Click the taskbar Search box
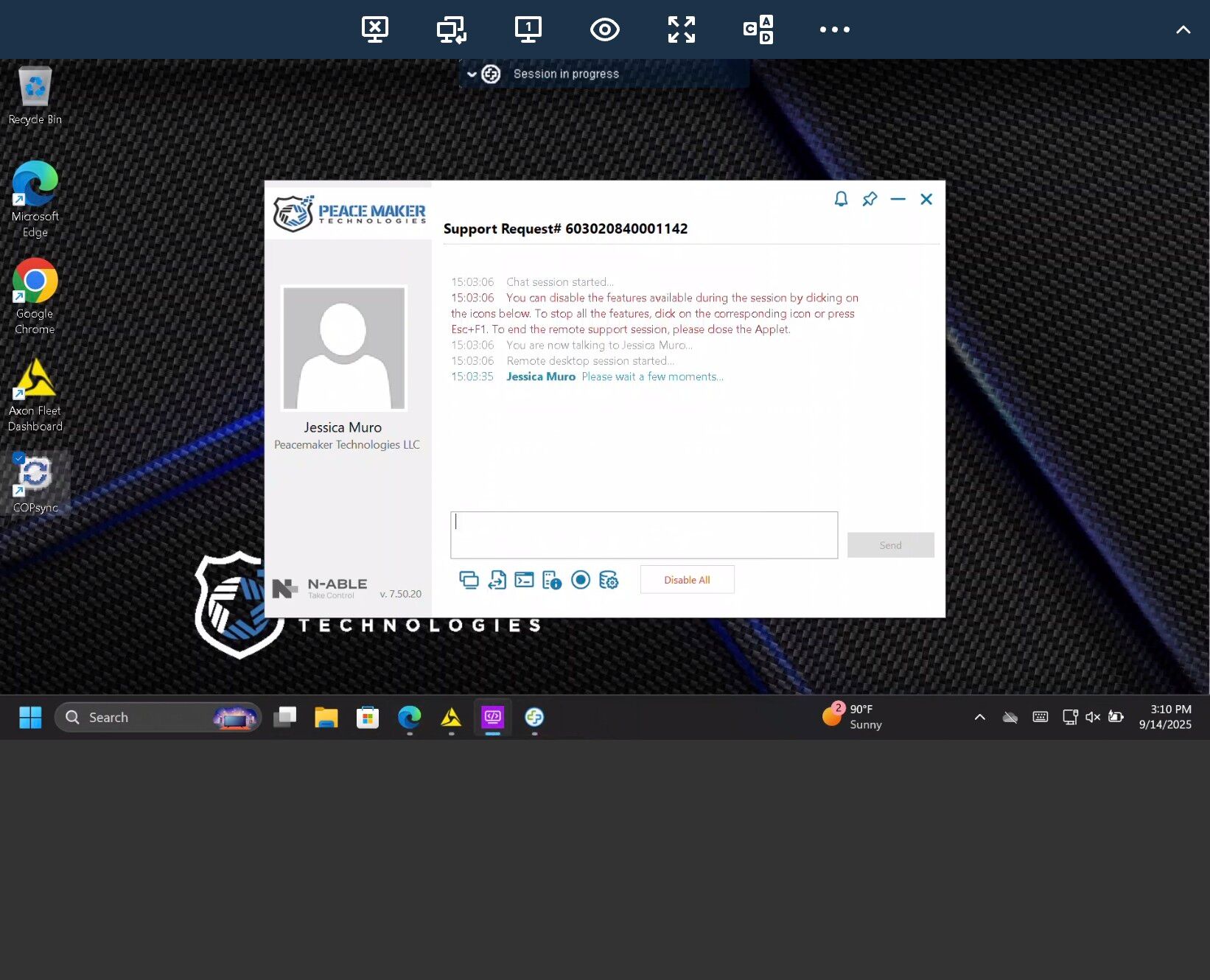1210x980 pixels. pyautogui.click(x=158, y=717)
